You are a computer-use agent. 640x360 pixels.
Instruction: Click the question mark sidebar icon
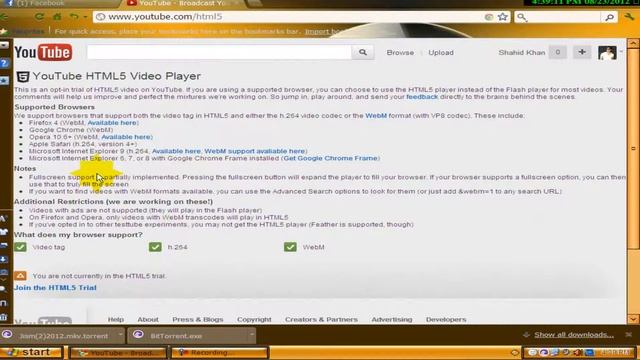[x=4, y=63]
